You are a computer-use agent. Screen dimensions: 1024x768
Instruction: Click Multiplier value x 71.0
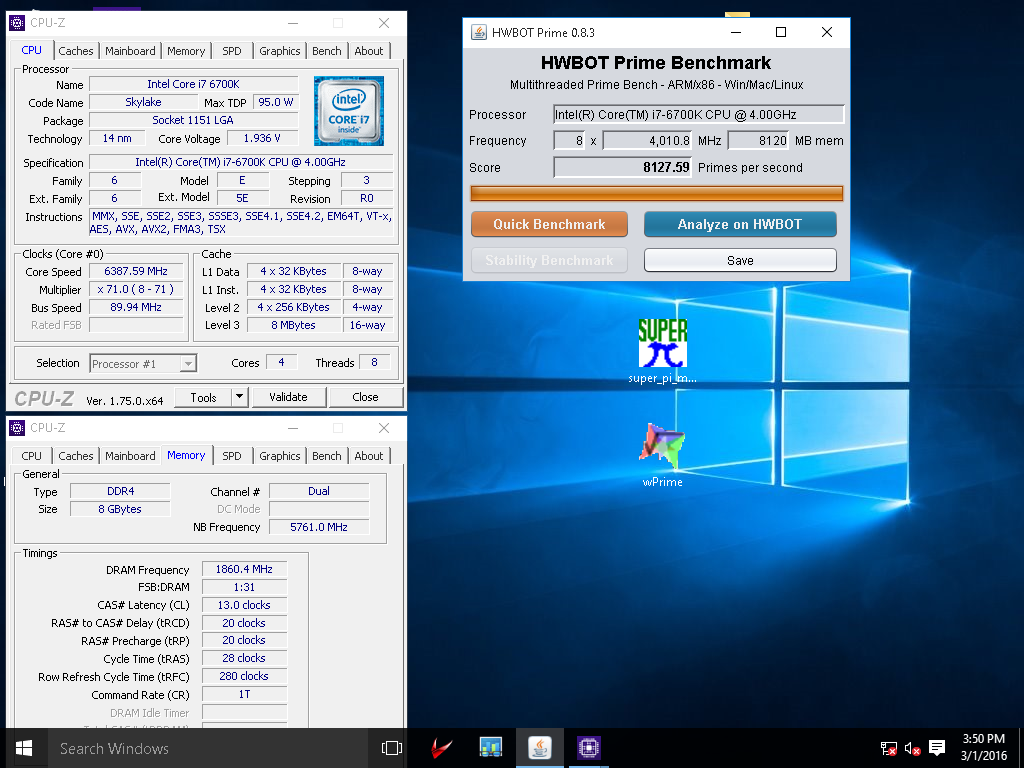(x=136, y=289)
